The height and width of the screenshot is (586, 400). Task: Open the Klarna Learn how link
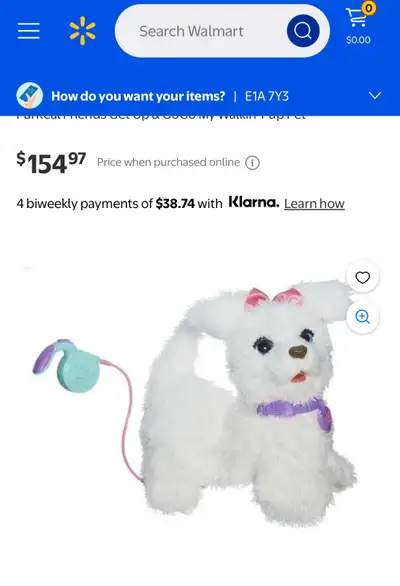coord(314,204)
